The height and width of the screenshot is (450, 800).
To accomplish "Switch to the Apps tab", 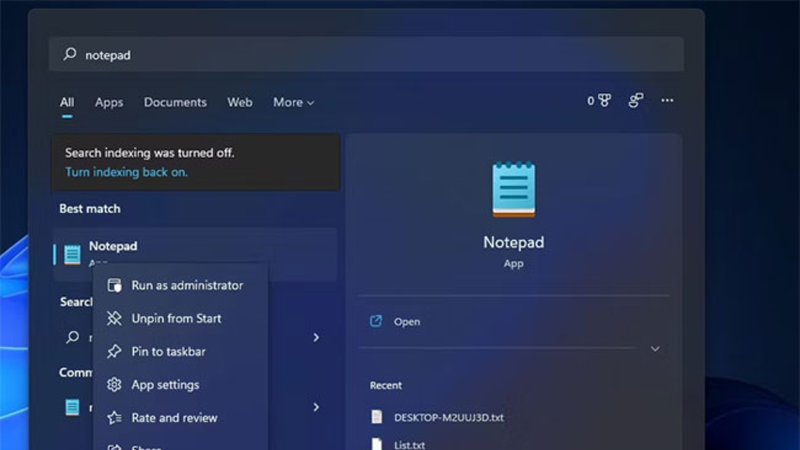I will point(109,102).
